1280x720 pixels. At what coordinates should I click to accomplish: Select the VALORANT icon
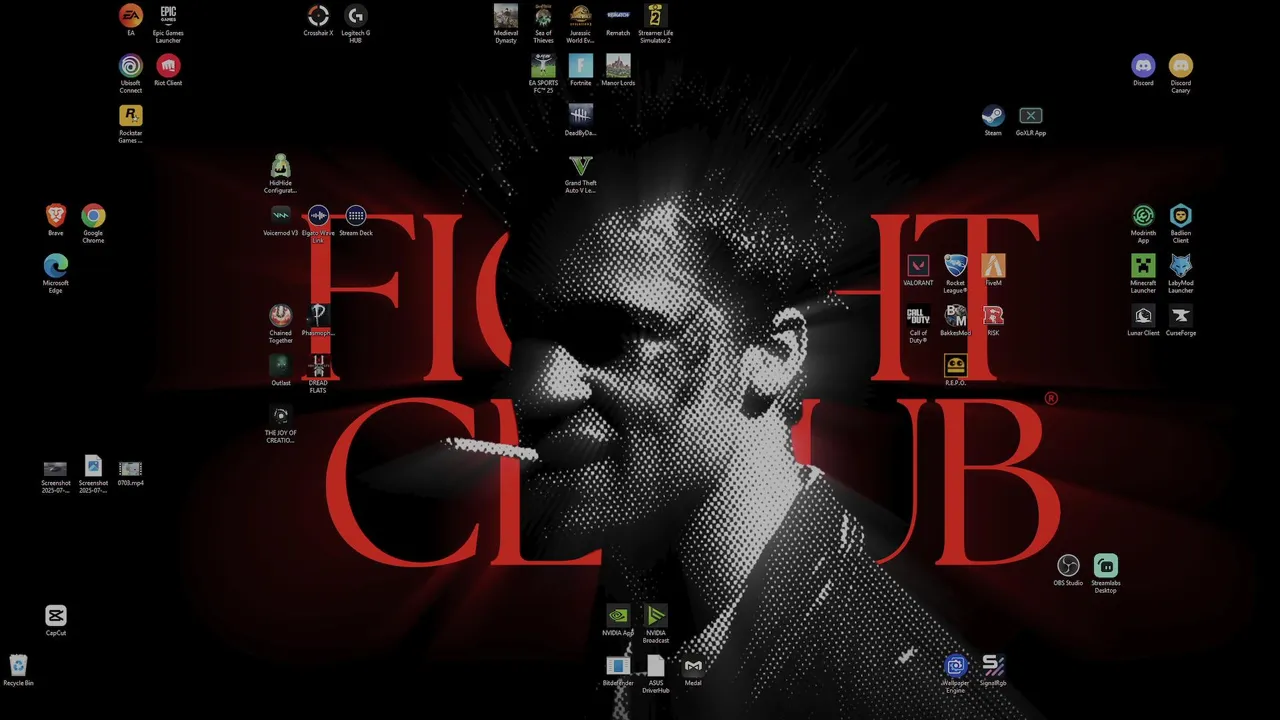pyautogui.click(x=918, y=266)
